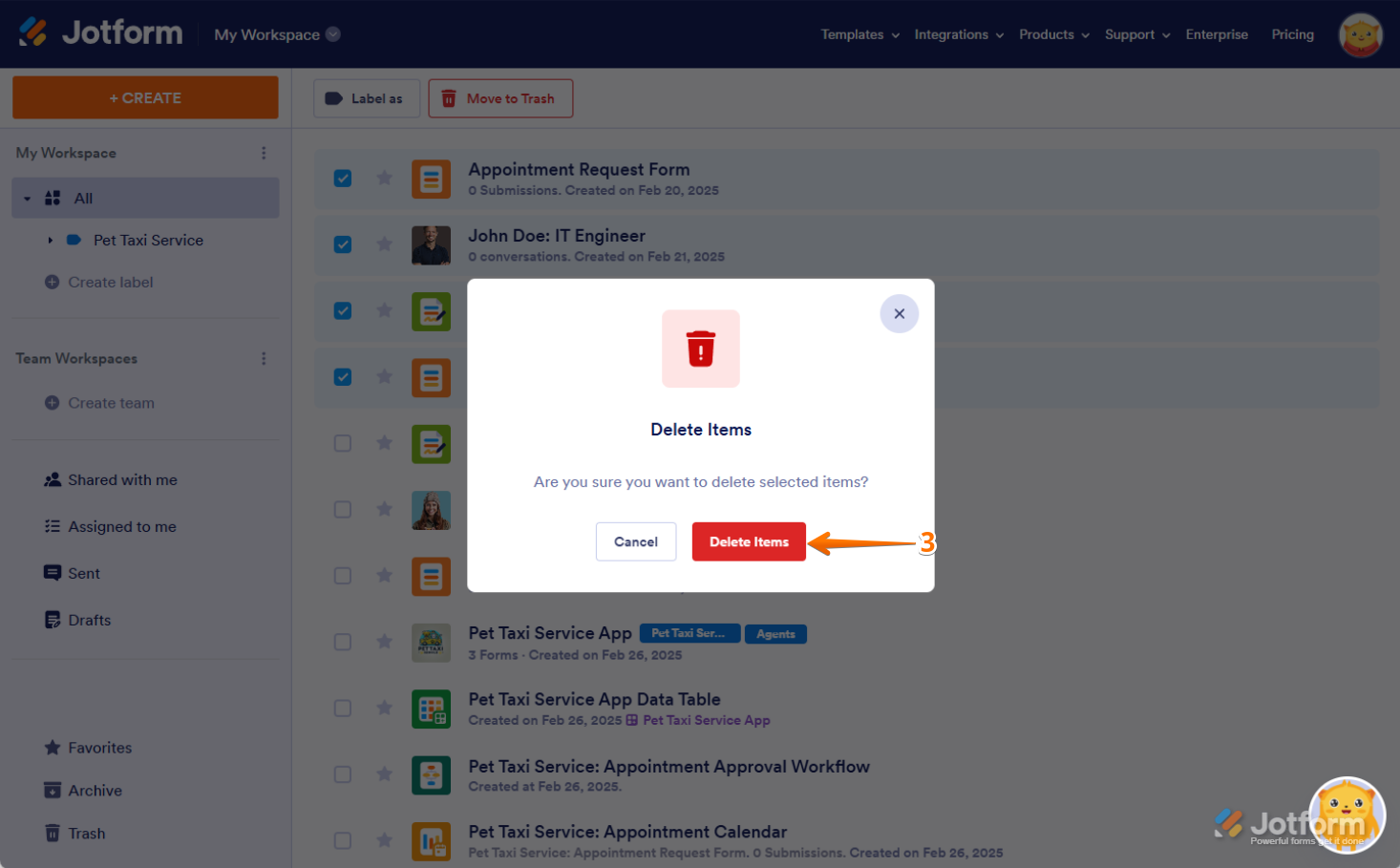This screenshot has width=1400, height=868.
Task: Uncheck the John Doe: IT Engineer checkbox
Action: [343, 244]
